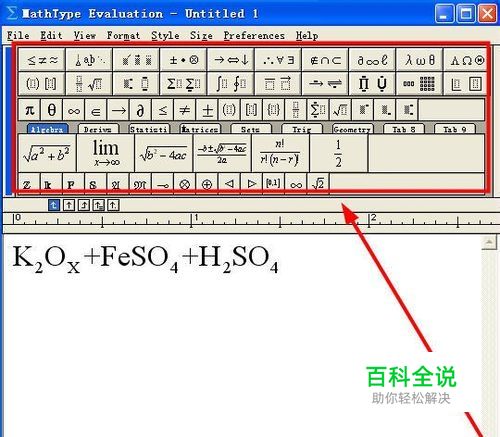Insert the limit x→∞ expression
Viewport: 500px width, 437px height.
click(x=105, y=153)
